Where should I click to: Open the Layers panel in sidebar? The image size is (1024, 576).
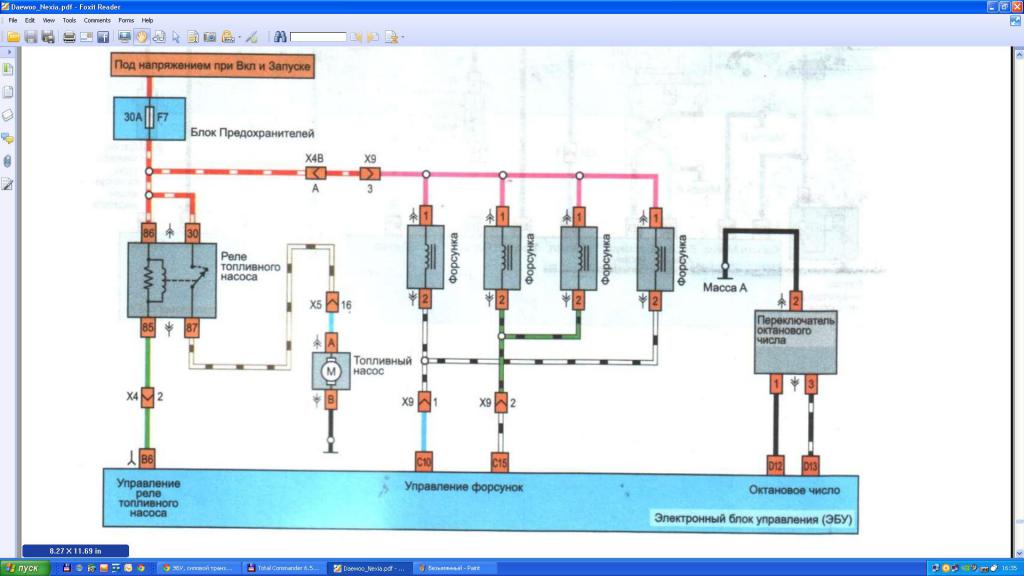point(8,115)
